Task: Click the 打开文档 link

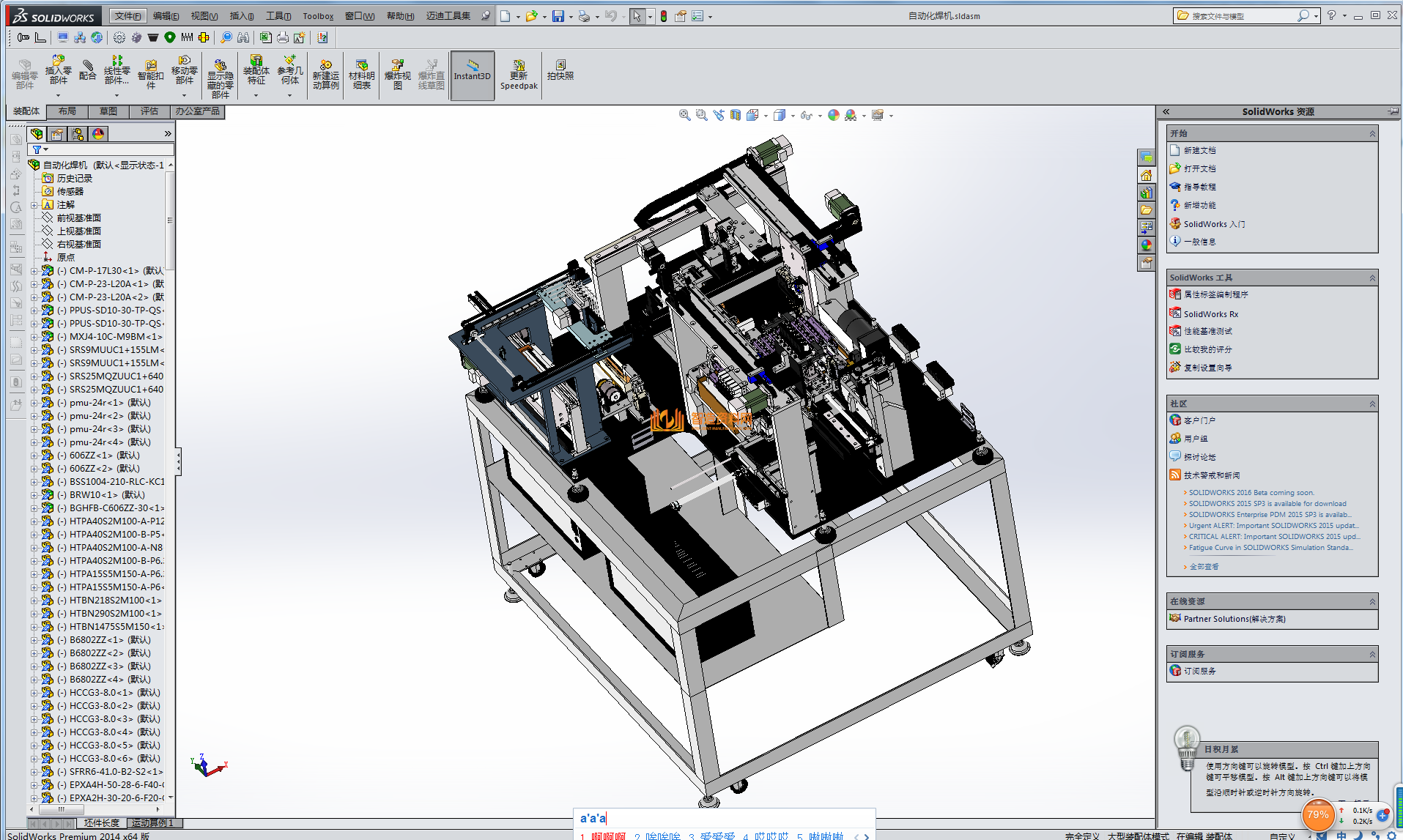Action: click(1199, 168)
